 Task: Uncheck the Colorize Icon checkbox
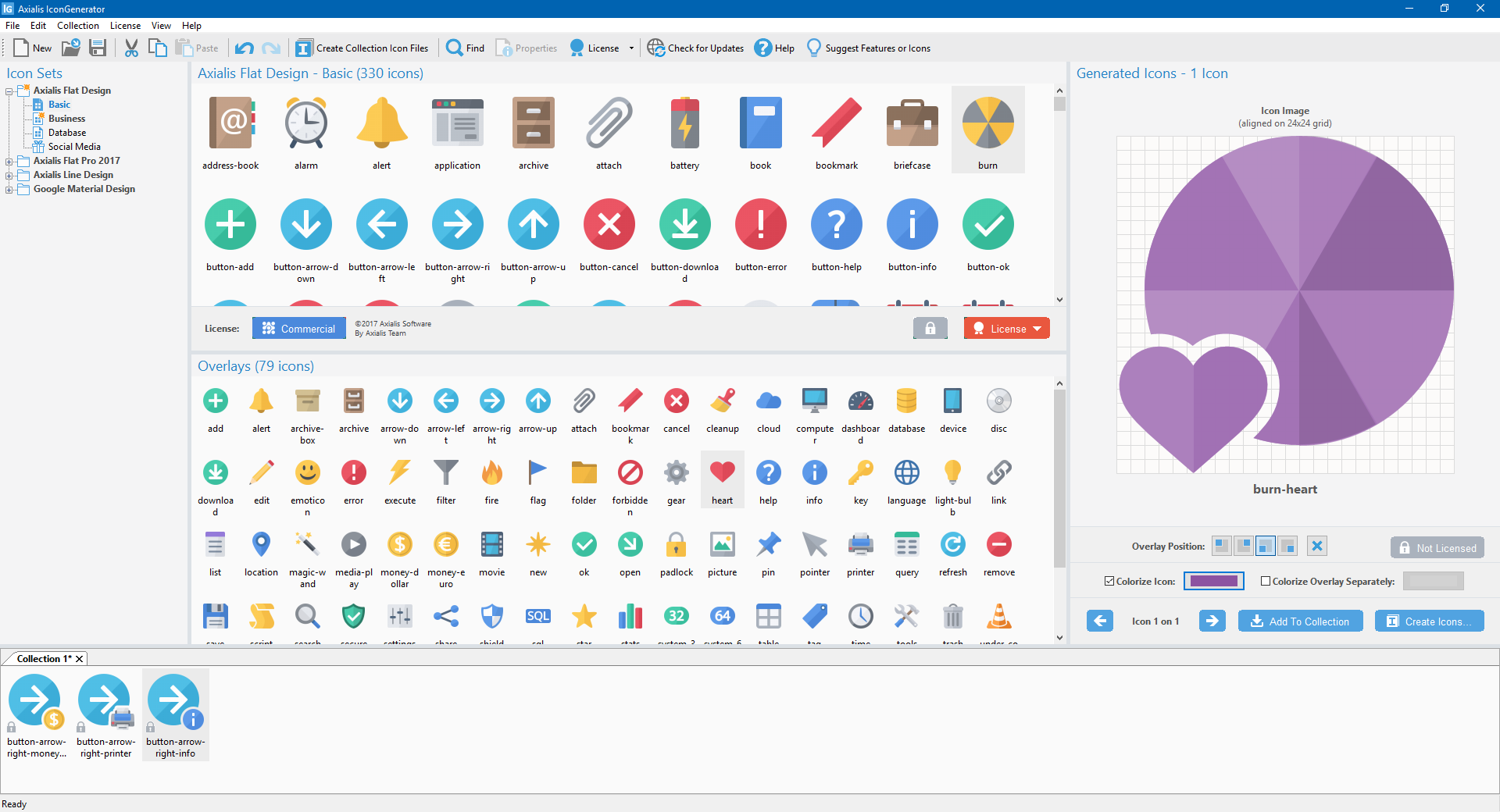(1109, 581)
